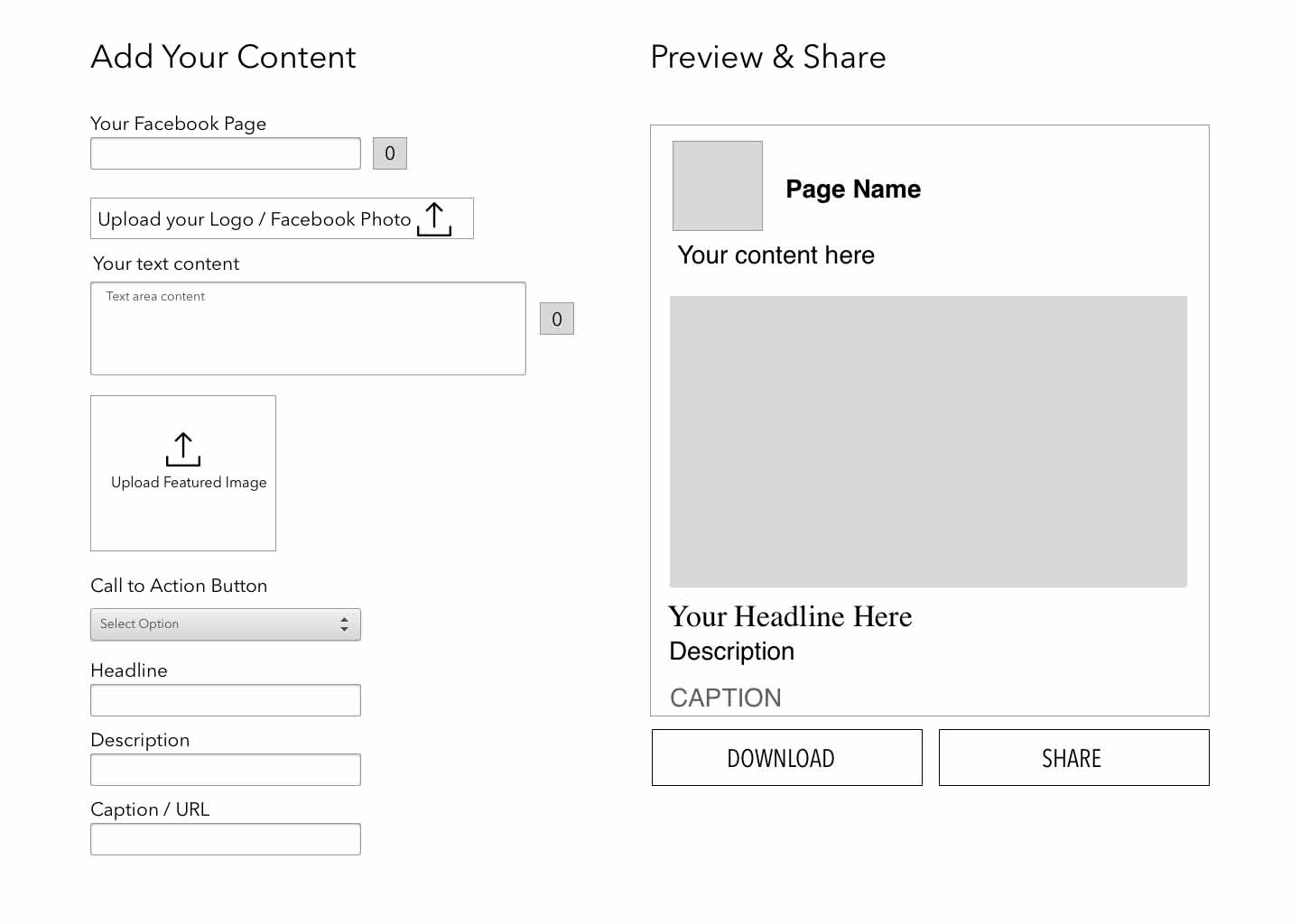Click the large featured image placeholder in preview
The height and width of the screenshot is (924, 1300).
[928, 441]
